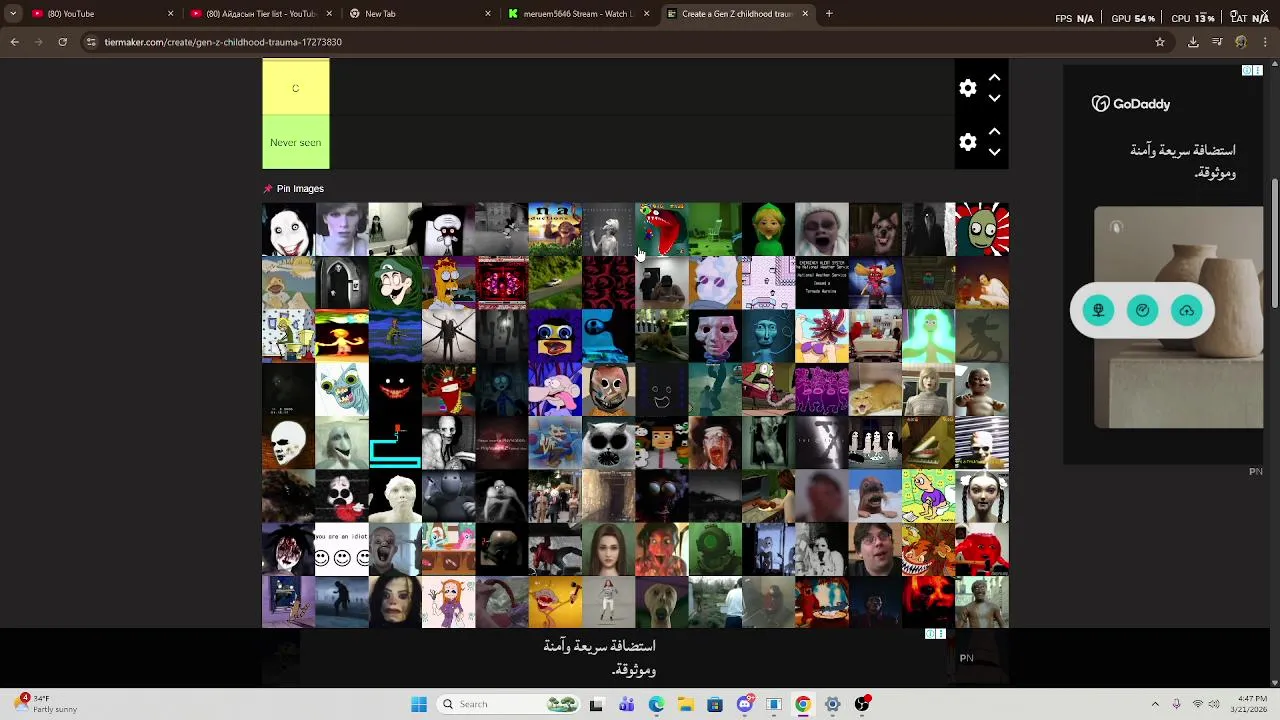1280x720 pixels.
Task: Select the man with glasses talking image
Action: coord(875,549)
